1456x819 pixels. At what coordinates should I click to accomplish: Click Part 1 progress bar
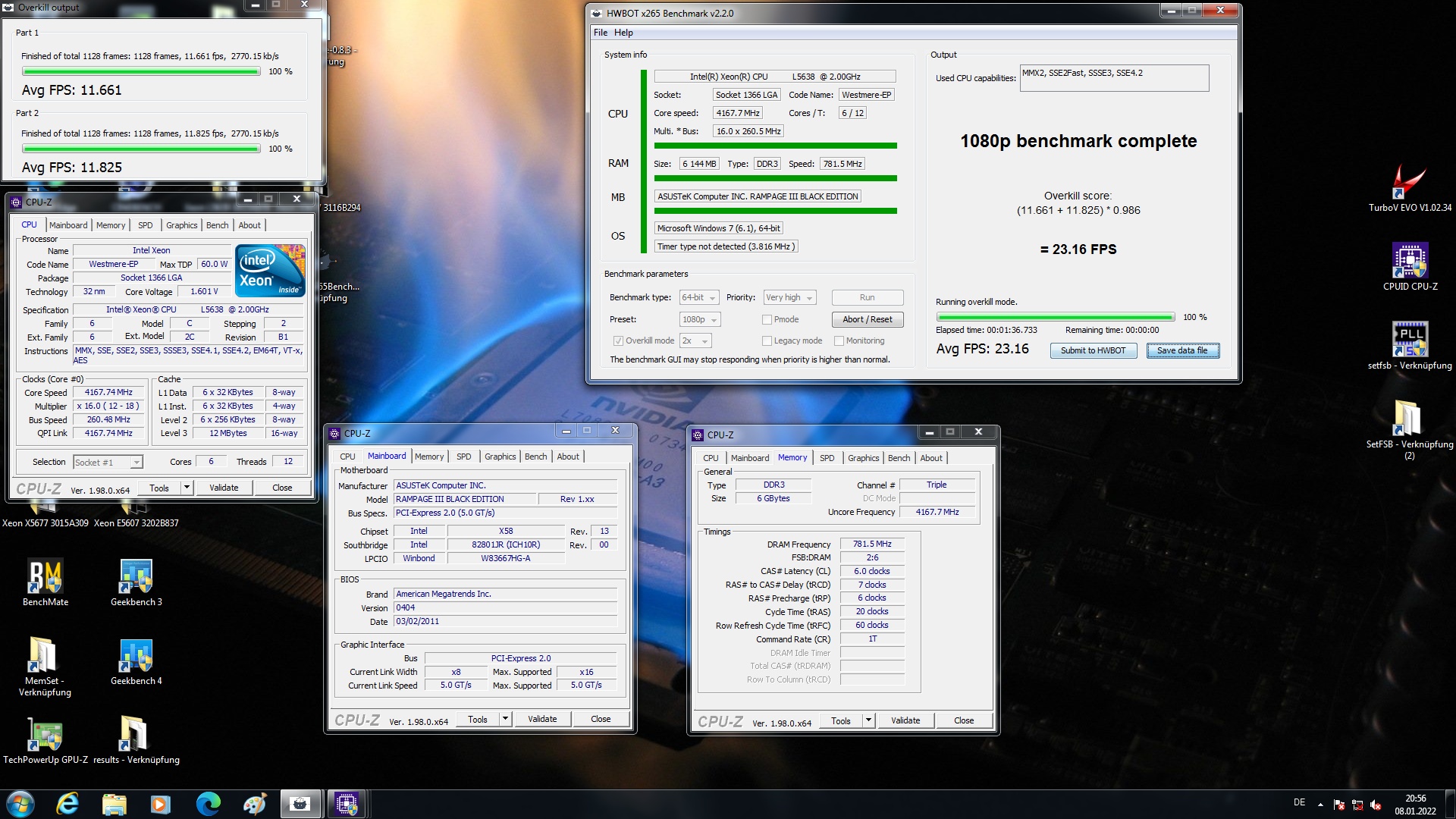pyautogui.click(x=141, y=71)
